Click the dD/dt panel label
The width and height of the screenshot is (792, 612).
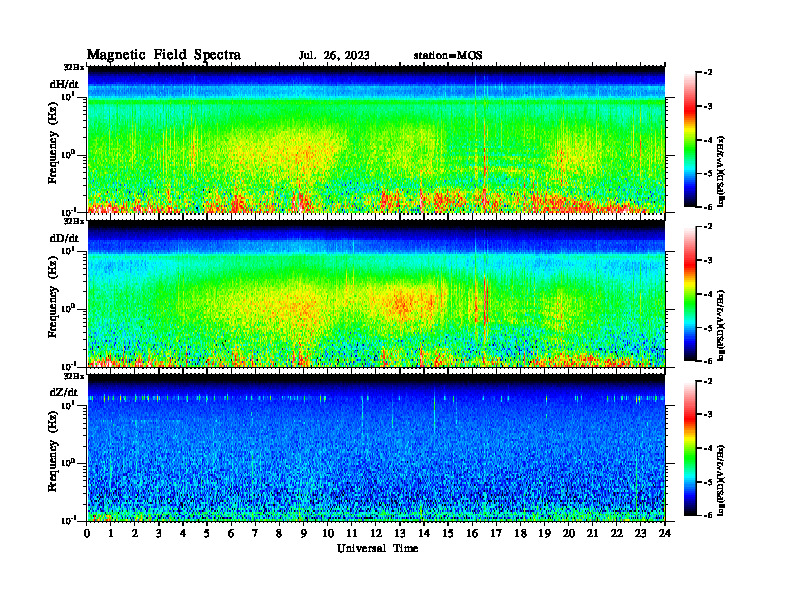click(64, 238)
